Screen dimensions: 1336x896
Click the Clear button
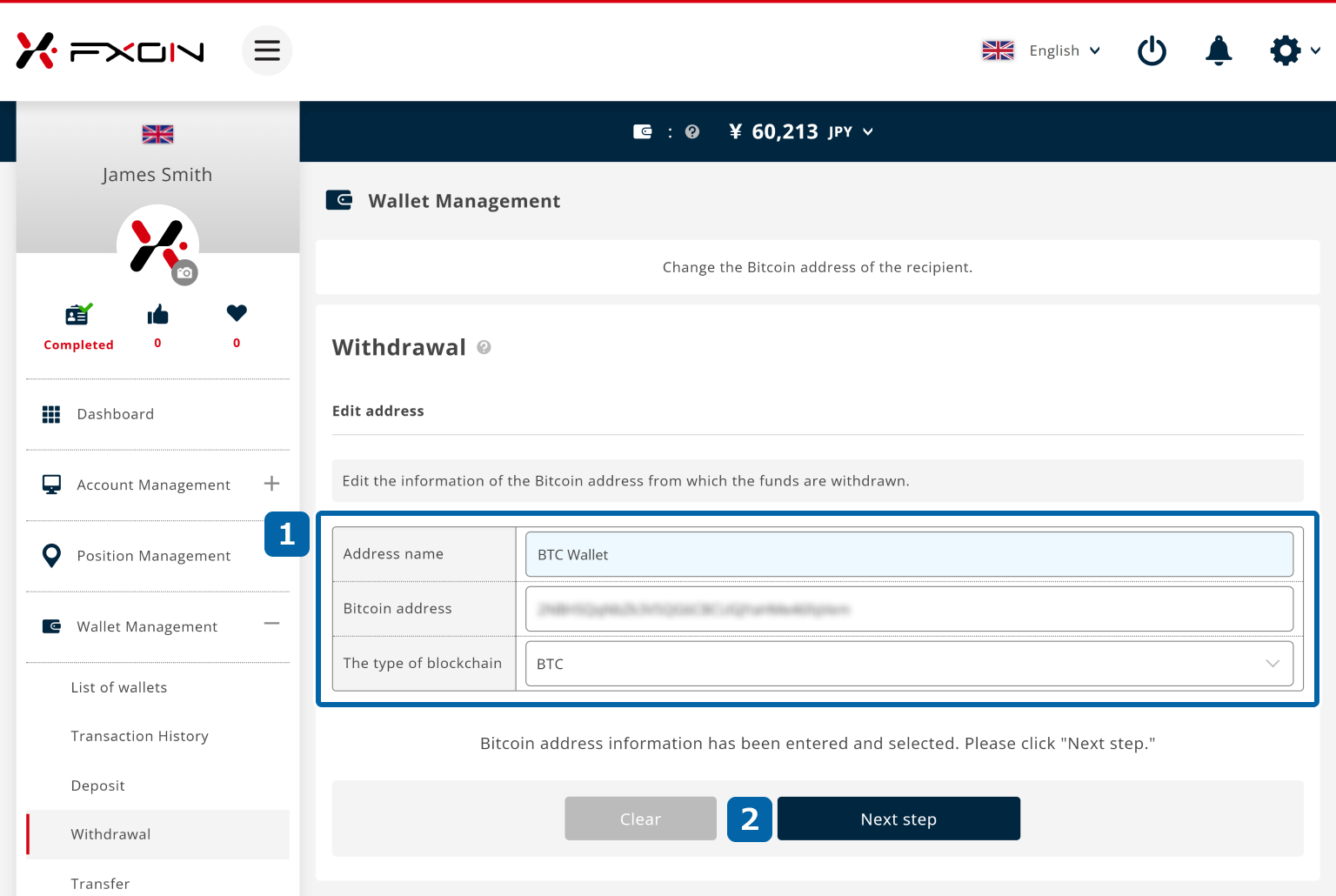coord(640,819)
